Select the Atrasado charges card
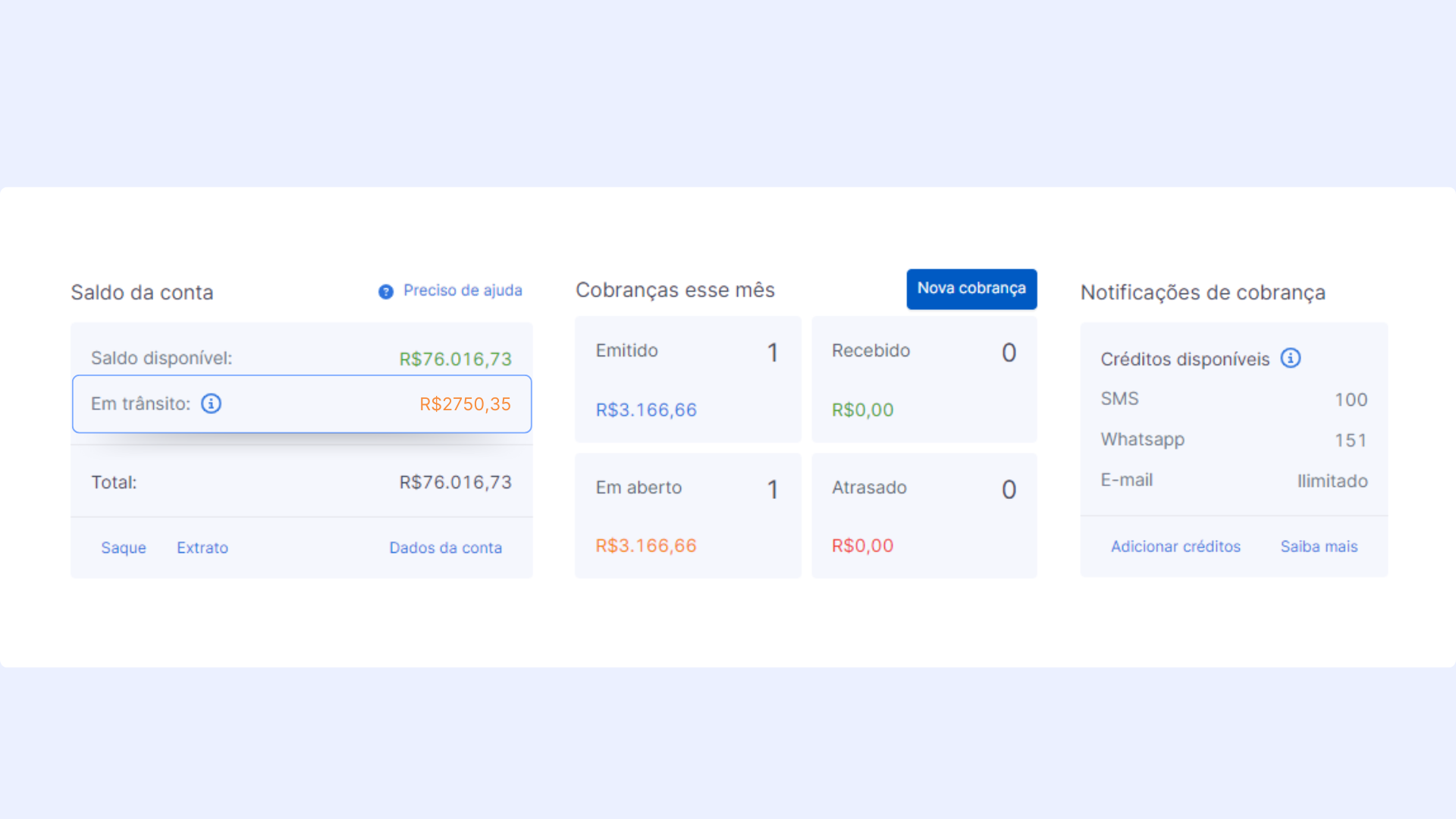Screen dimensions: 1456x819 (x=924, y=516)
